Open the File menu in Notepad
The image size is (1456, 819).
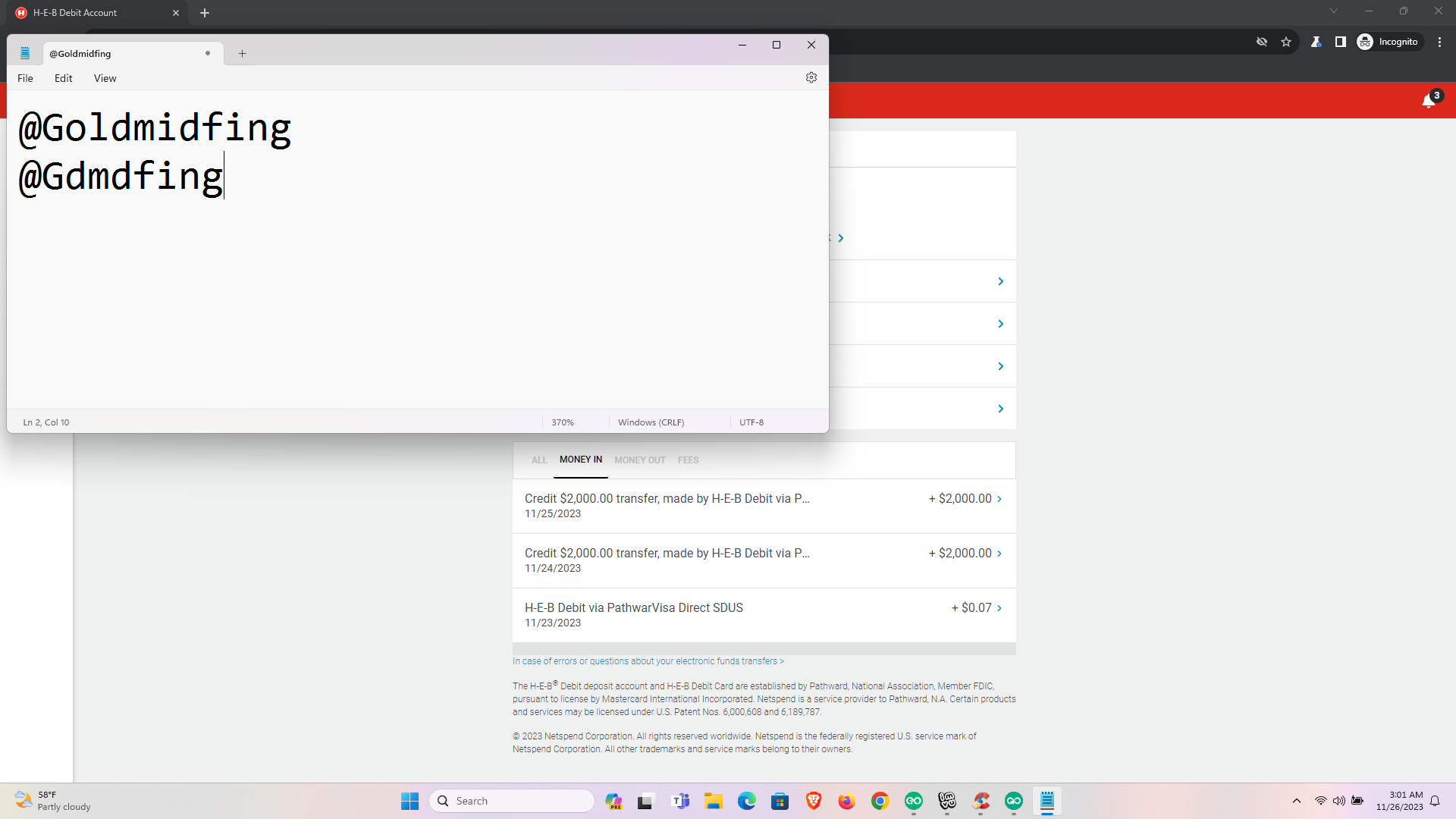point(25,78)
